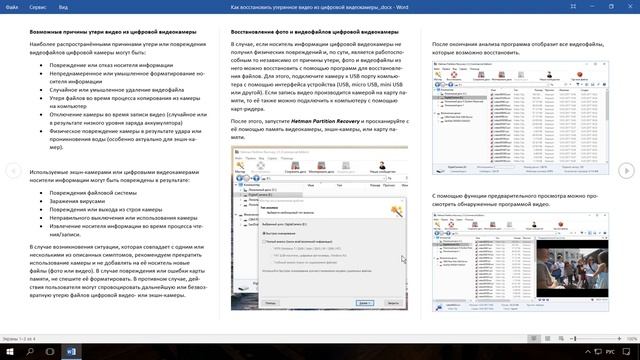
Task: Click the Word icon in taskbar
Action: click(x=71, y=351)
